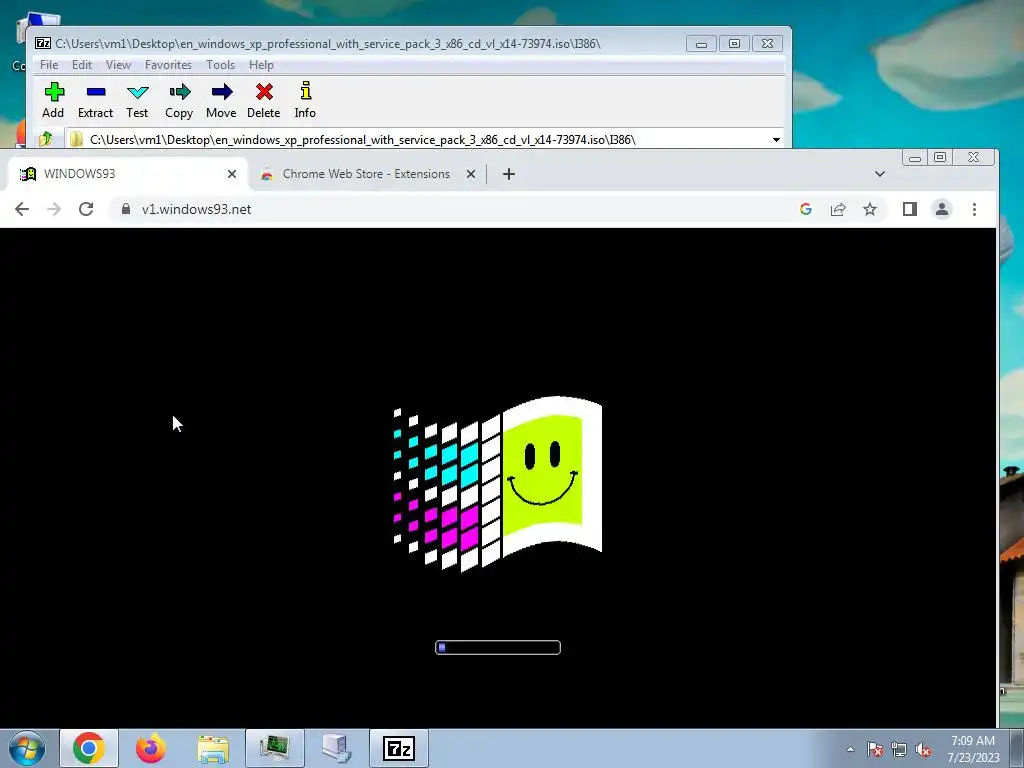The height and width of the screenshot is (768, 1024).
Task: Go forward in Chrome
Action: pos(54,209)
